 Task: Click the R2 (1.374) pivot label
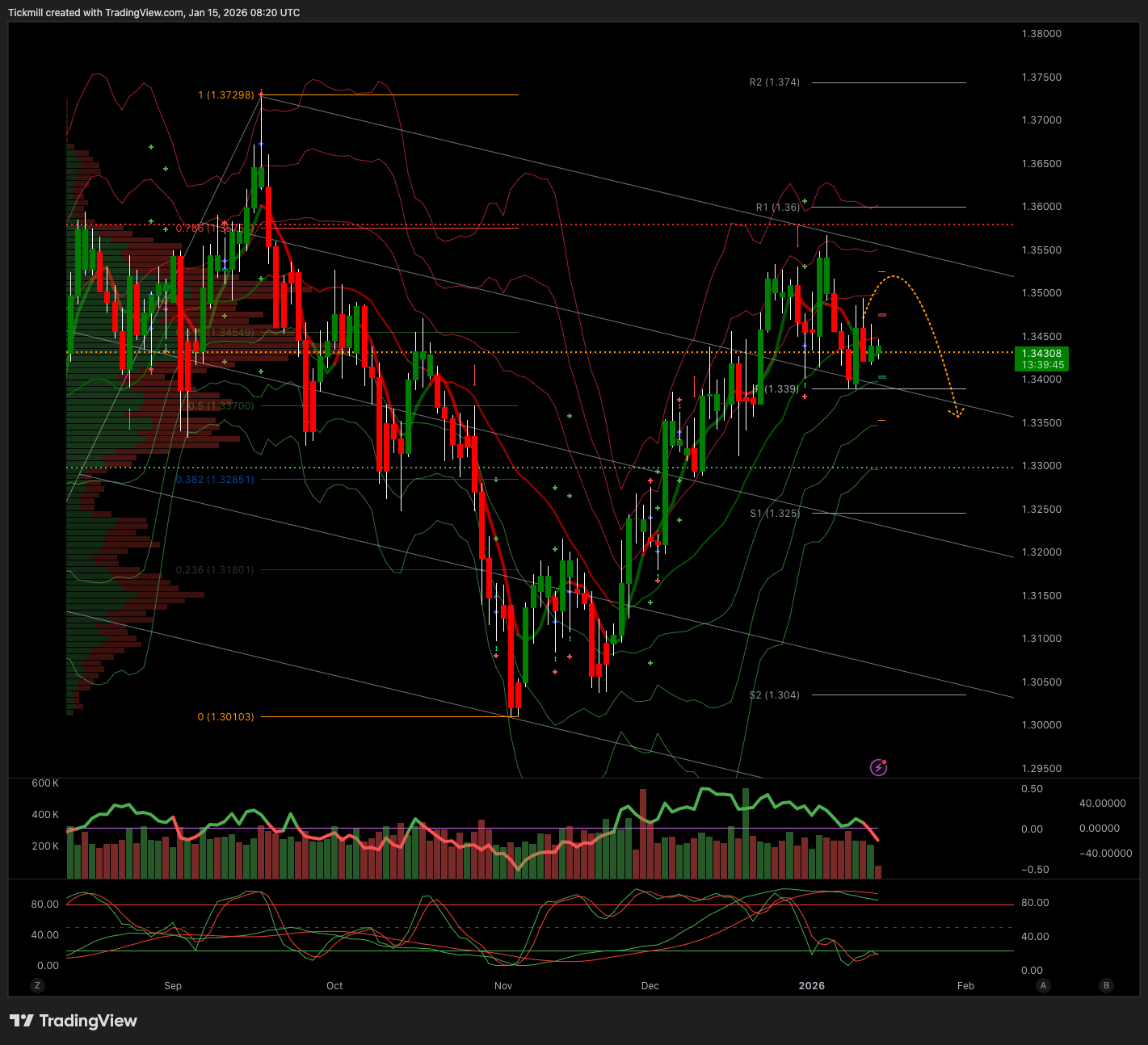(x=774, y=82)
